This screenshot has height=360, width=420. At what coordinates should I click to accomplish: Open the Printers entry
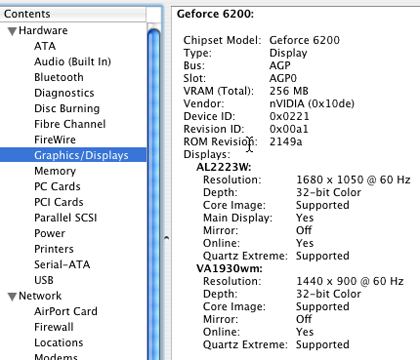point(54,249)
